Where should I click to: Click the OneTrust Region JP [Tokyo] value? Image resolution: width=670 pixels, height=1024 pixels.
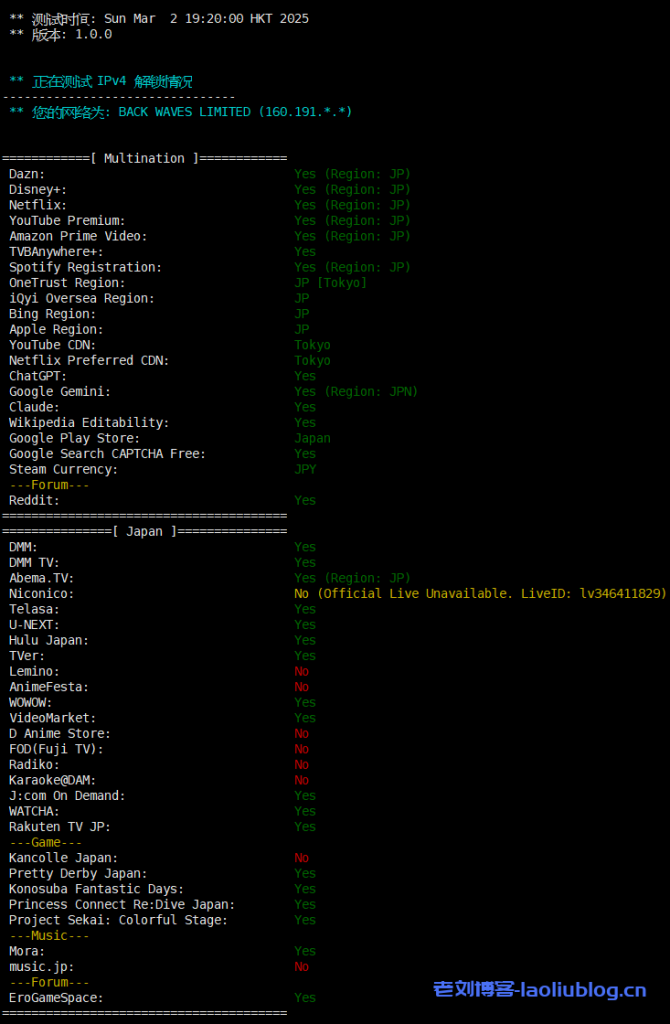coord(330,283)
